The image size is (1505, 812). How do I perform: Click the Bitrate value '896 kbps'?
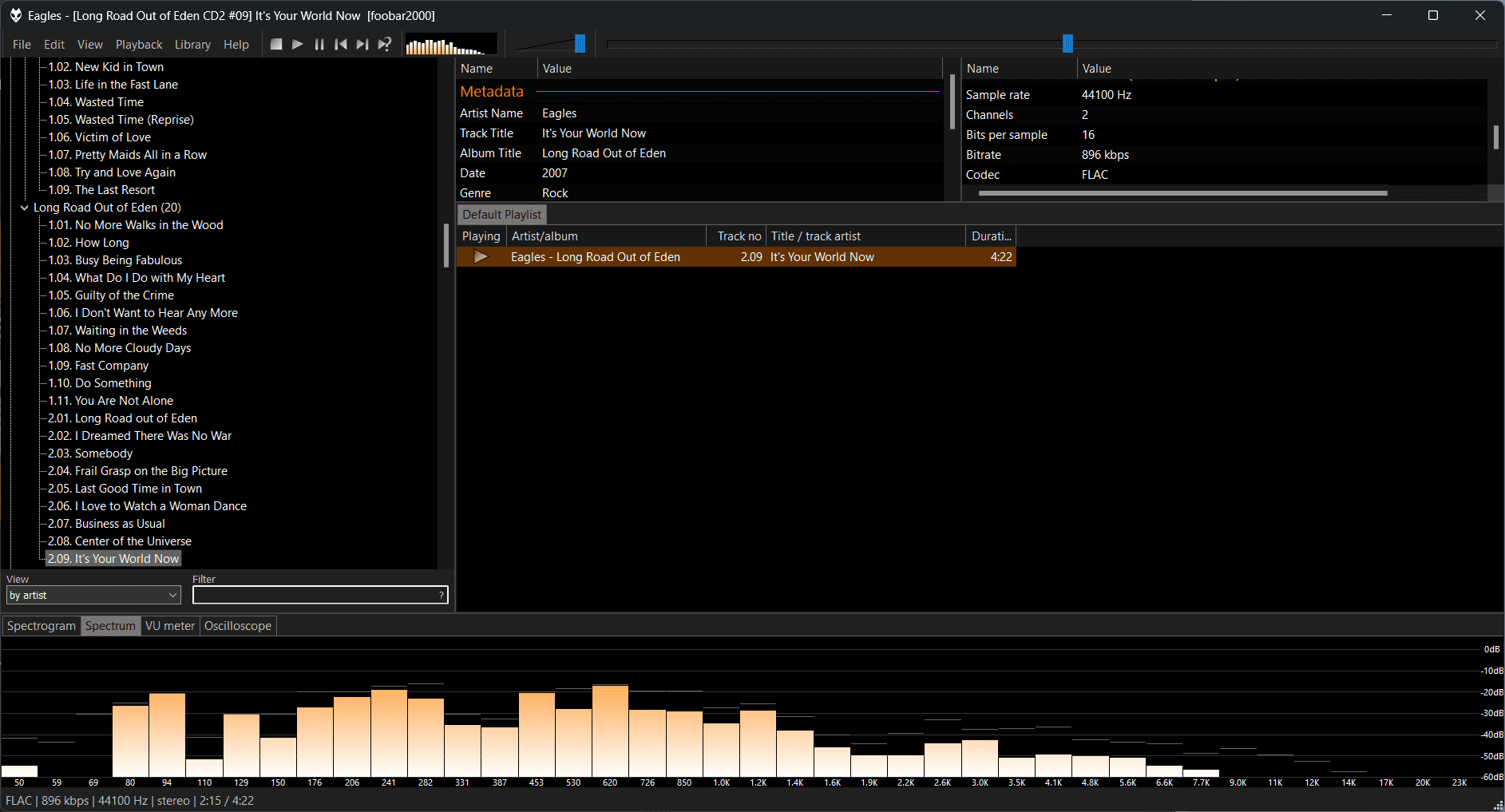tap(1105, 155)
